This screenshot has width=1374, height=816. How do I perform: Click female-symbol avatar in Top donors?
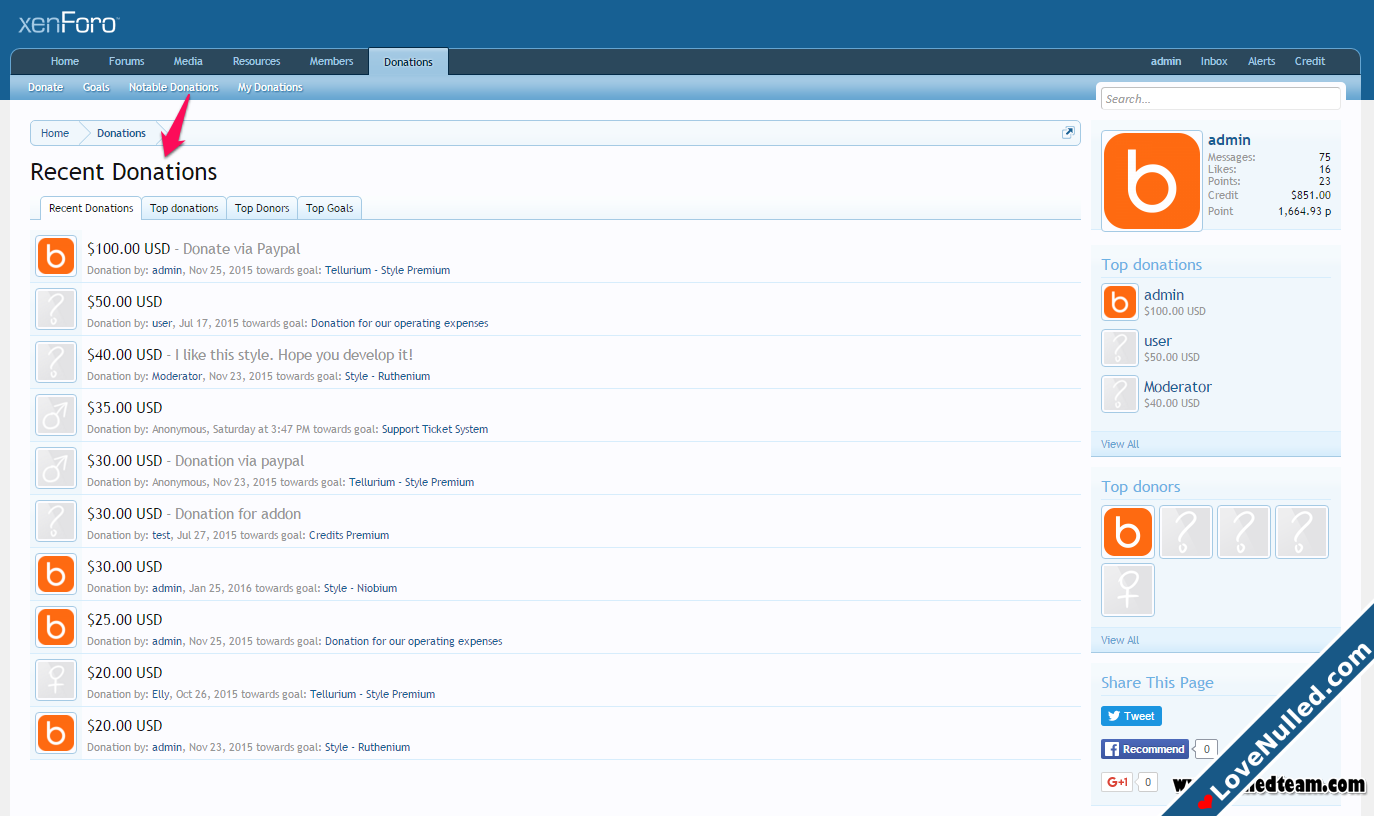pyautogui.click(x=1128, y=590)
